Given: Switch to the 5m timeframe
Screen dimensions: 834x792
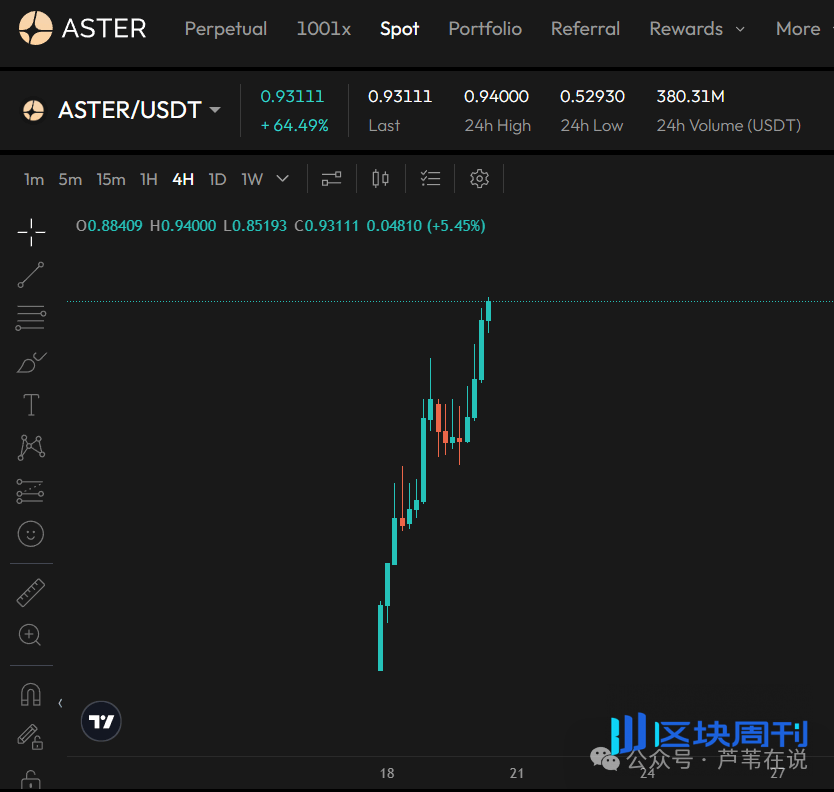Looking at the screenshot, I should [70, 179].
